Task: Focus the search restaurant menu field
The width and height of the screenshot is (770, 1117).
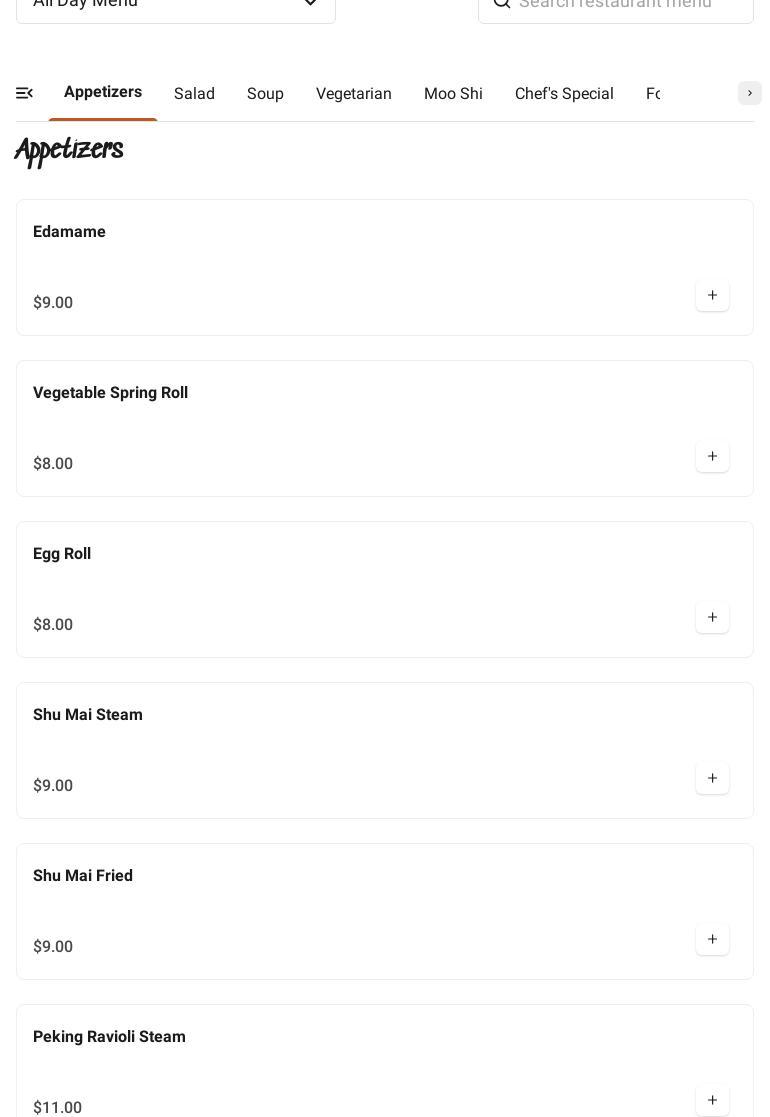Action: click(x=615, y=6)
